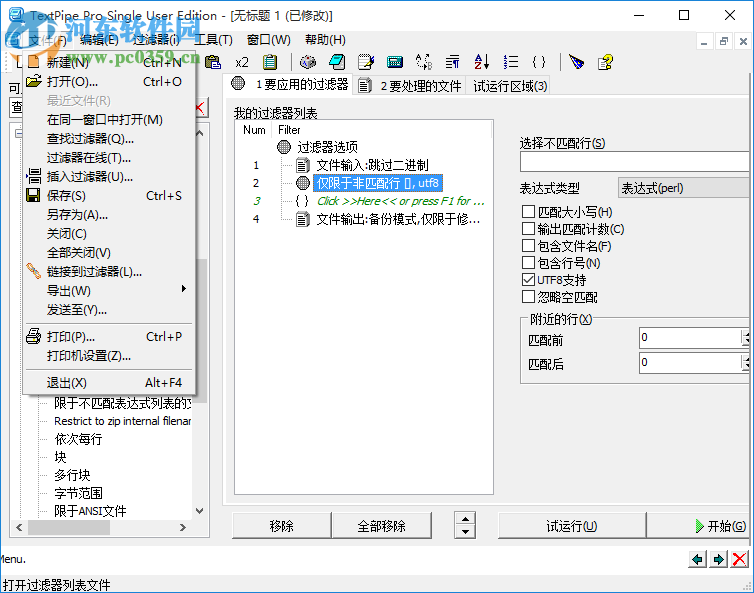The width and height of the screenshot is (754, 593).
Task: Select the 文件输出:备份模式 filter row
Action: 398,219
